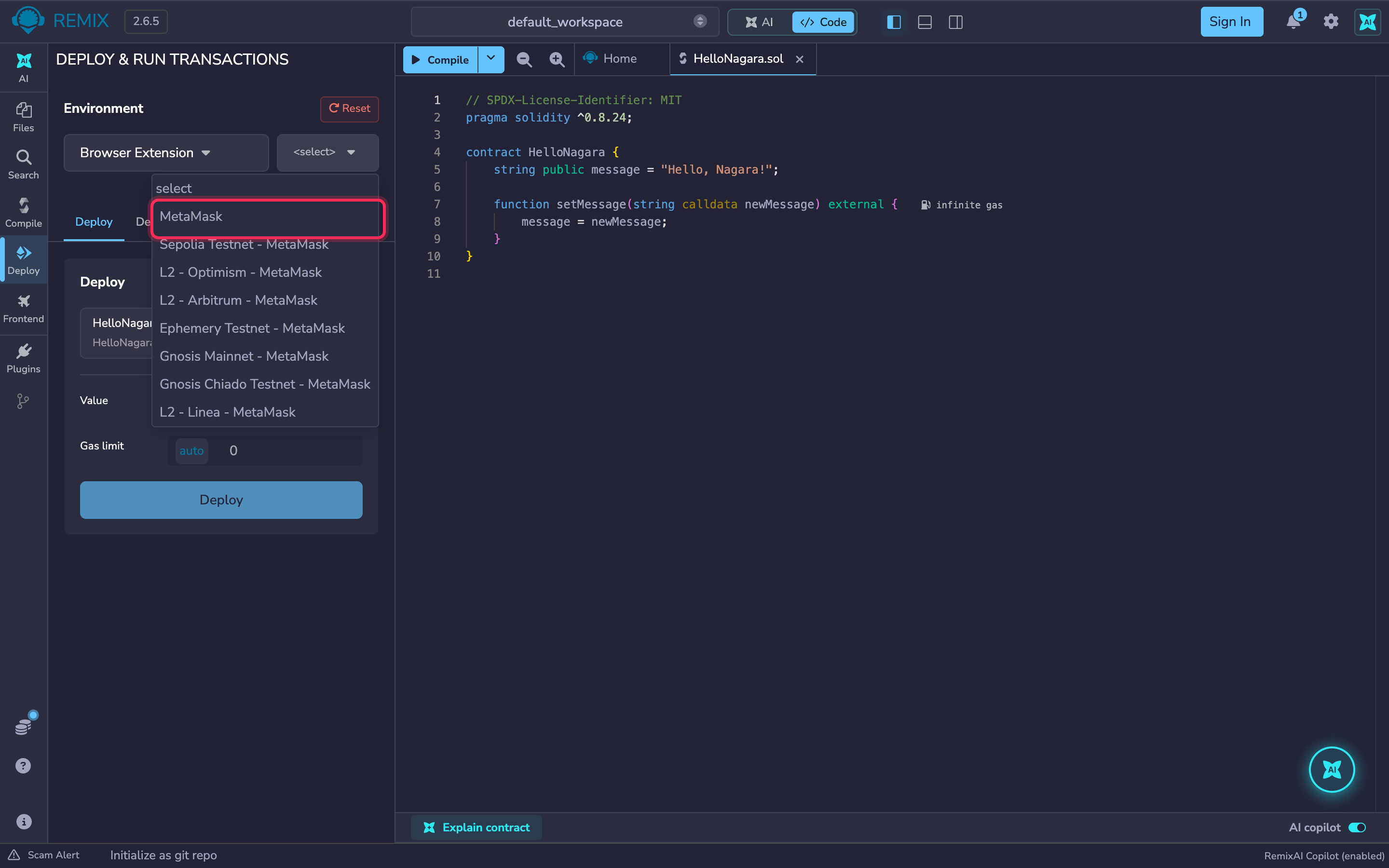Switch to AI mode in top toggle
Viewport: 1389px width, 868px height.
coord(759,22)
